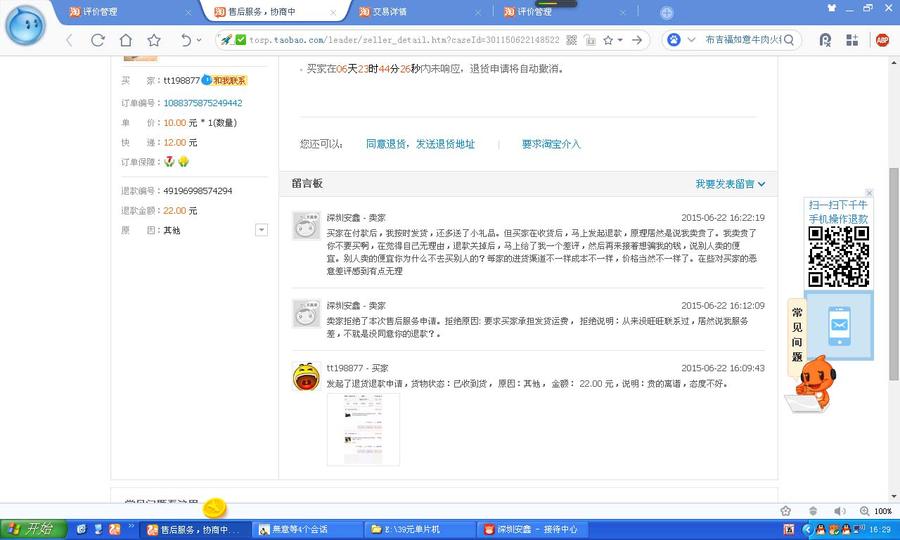This screenshot has width=900, height=540.
Task: Open 深圳安鑫 - 接待中心 taskbar item
Action: tap(532, 529)
